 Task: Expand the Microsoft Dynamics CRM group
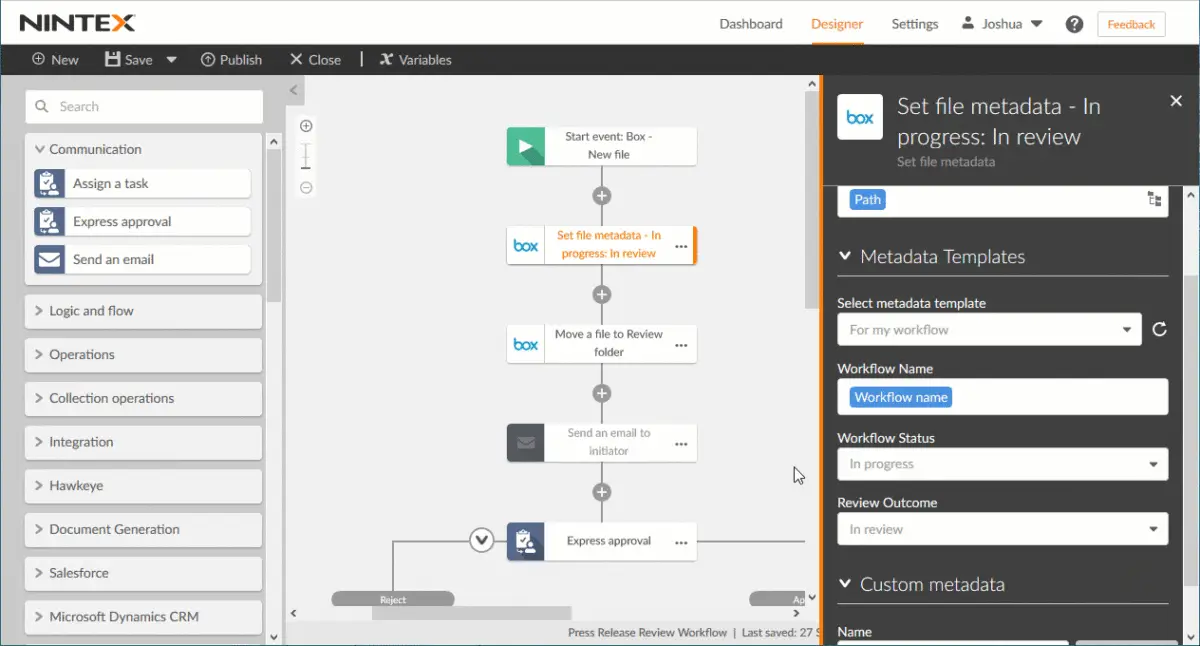144,617
